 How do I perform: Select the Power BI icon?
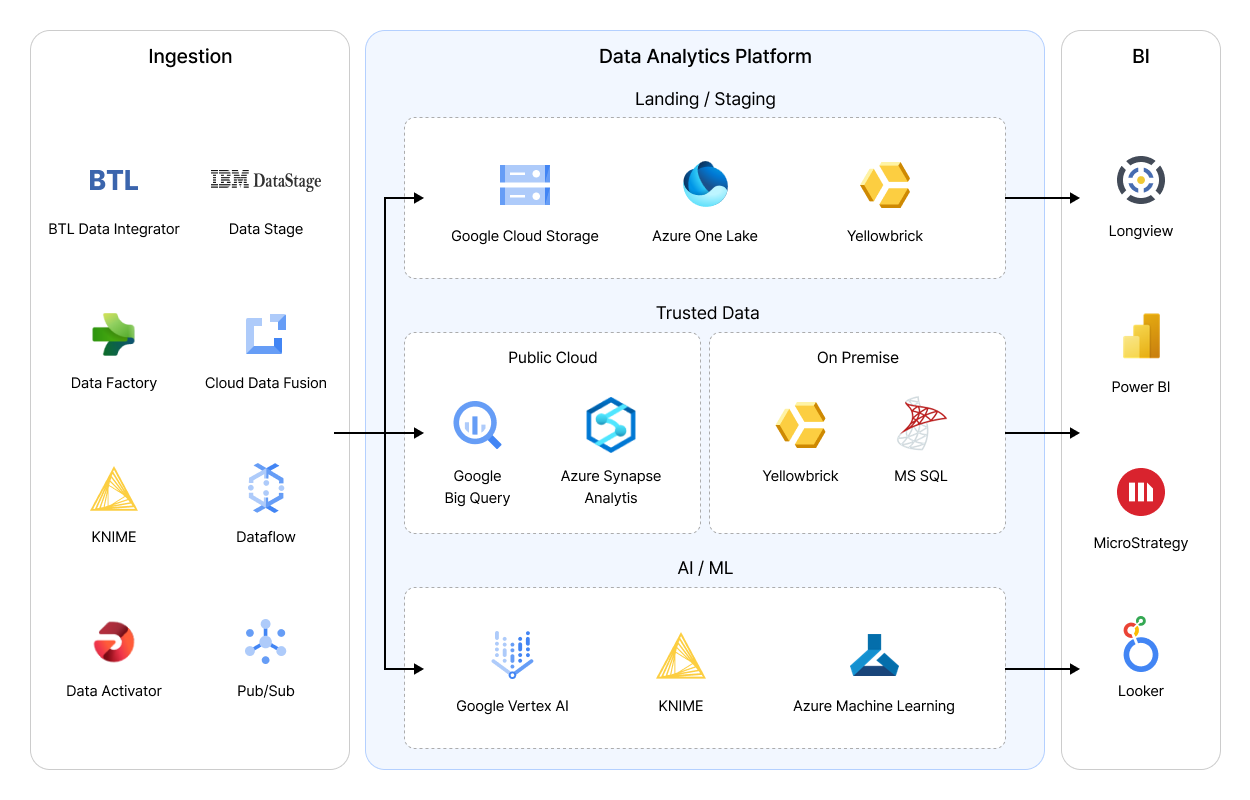pos(1141,336)
